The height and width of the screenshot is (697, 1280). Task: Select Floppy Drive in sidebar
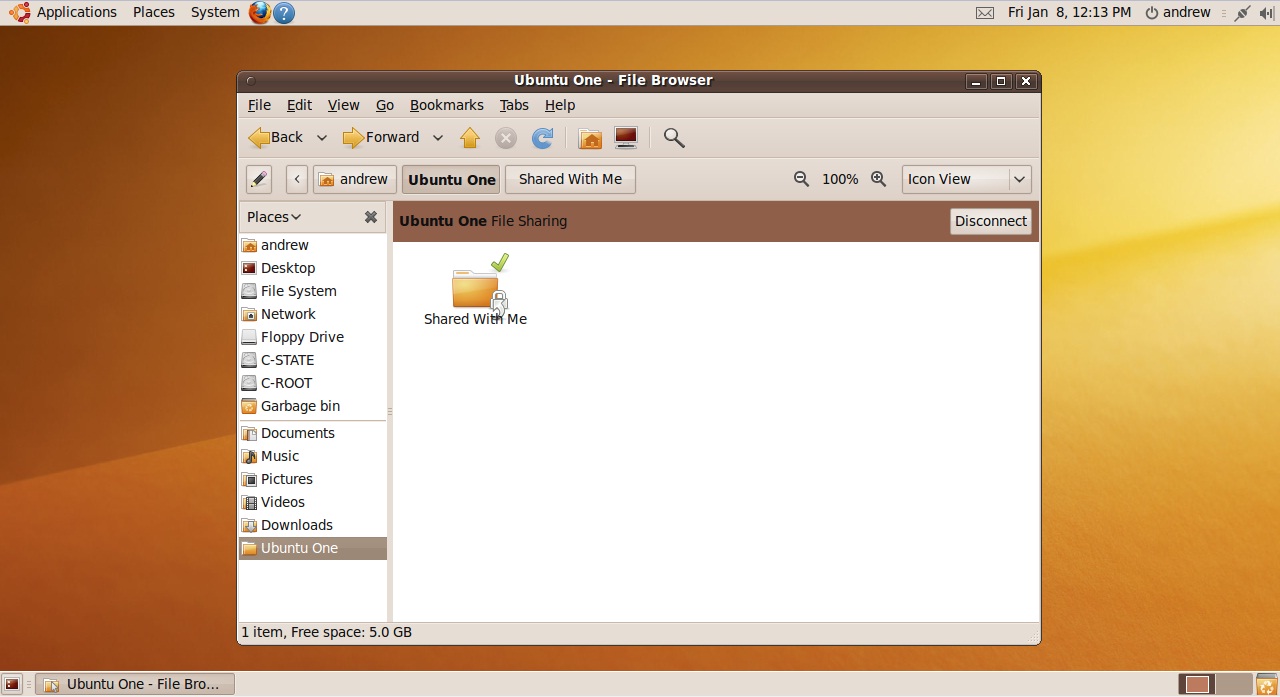pos(312,337)
